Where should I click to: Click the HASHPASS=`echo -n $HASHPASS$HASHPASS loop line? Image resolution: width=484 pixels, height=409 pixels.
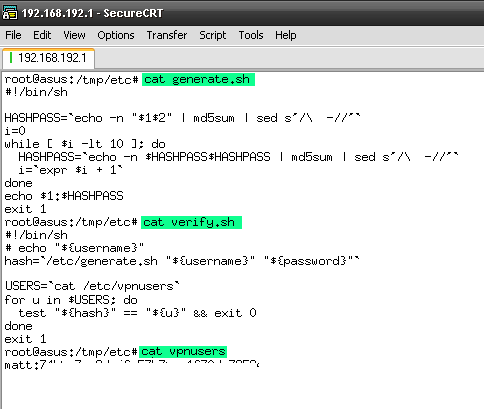coord(238,157)
